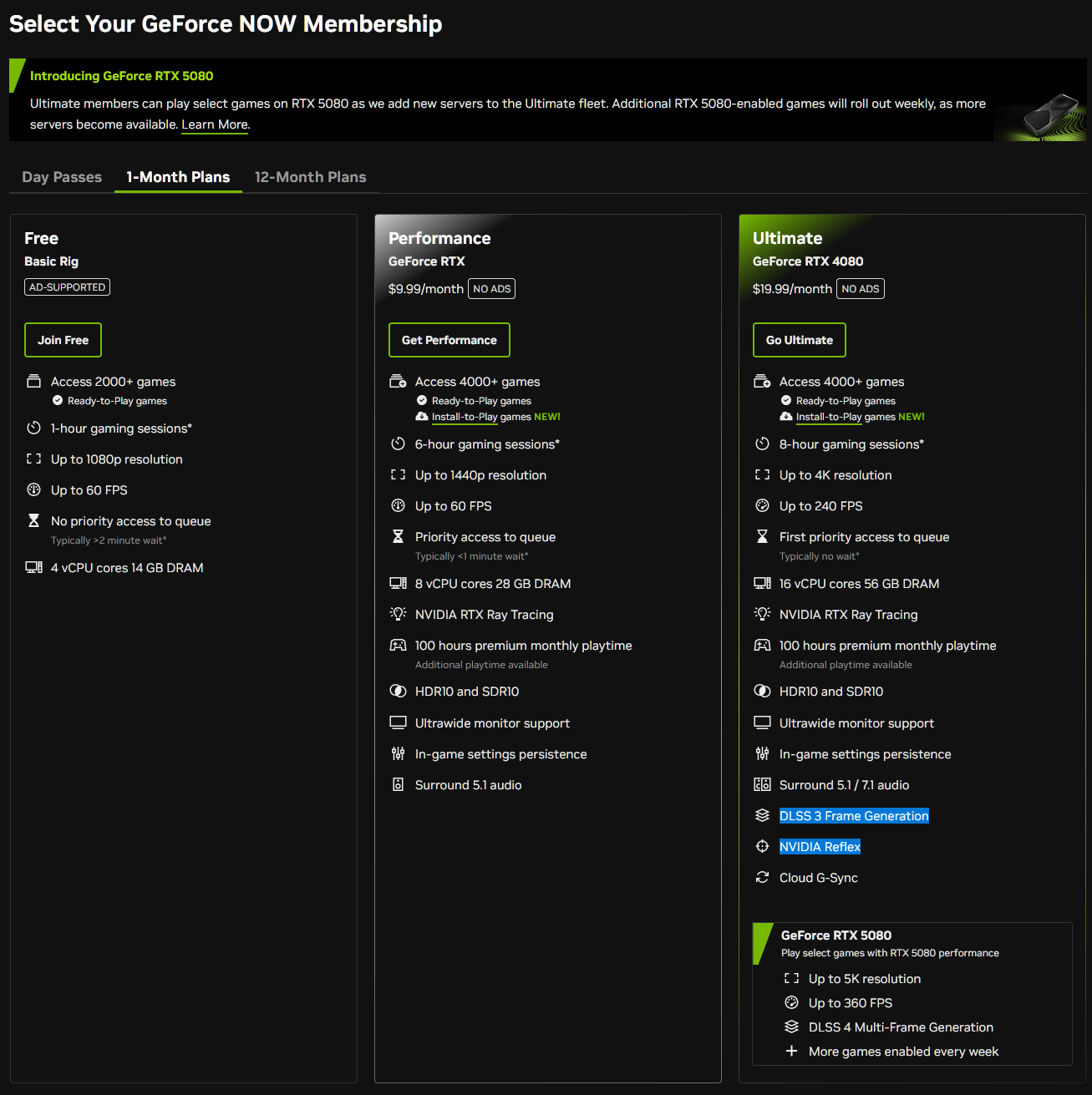This screenshot has width=1092, height=1095.
Task: Click the resolution icon next to 1440p
Action: [398, 474]
